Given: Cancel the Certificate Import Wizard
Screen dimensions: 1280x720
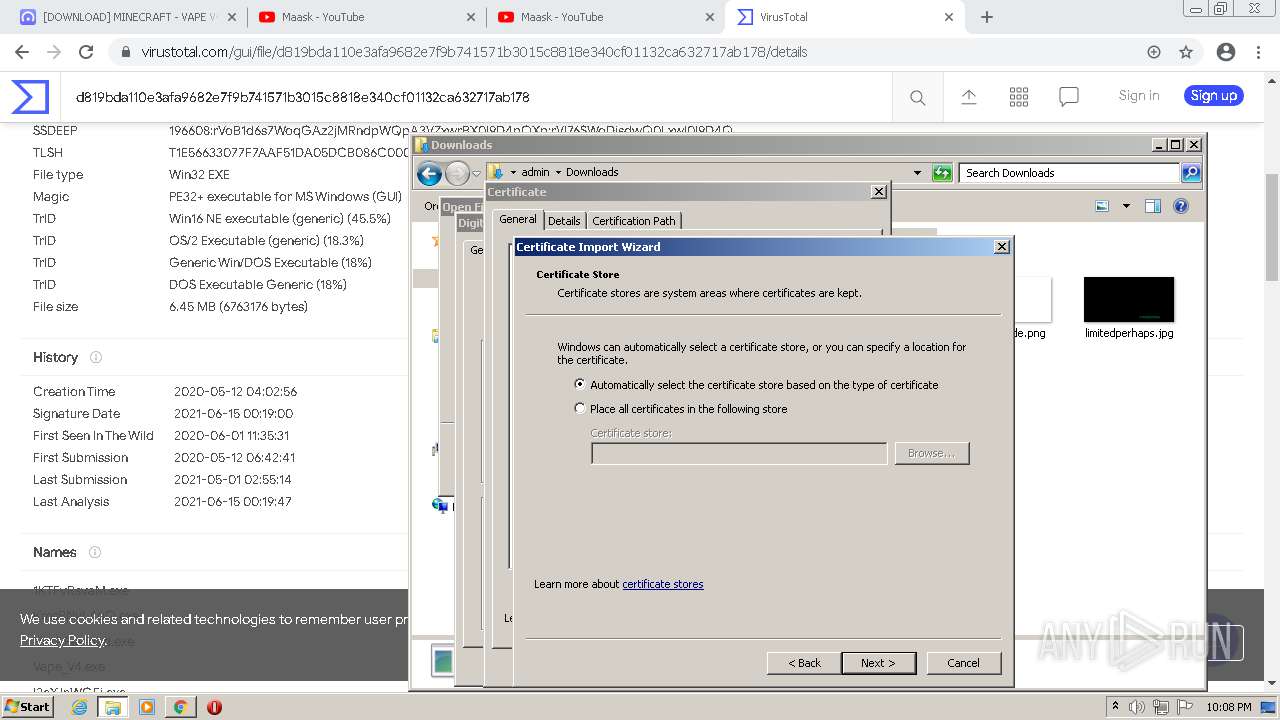Looking at the screenshot, I should click(963, 663).
